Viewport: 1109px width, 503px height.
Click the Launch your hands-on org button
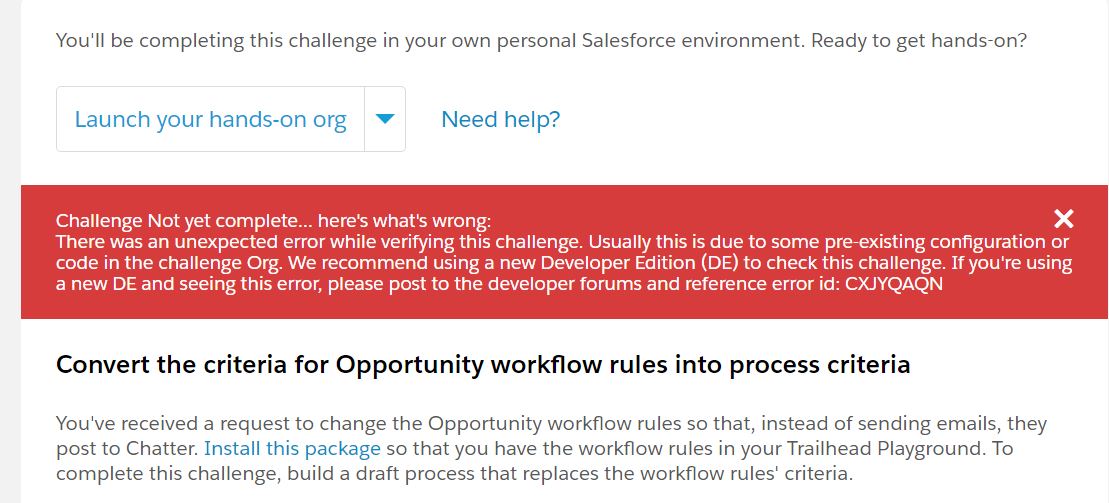pyautogui.click(x=210, y=120)
